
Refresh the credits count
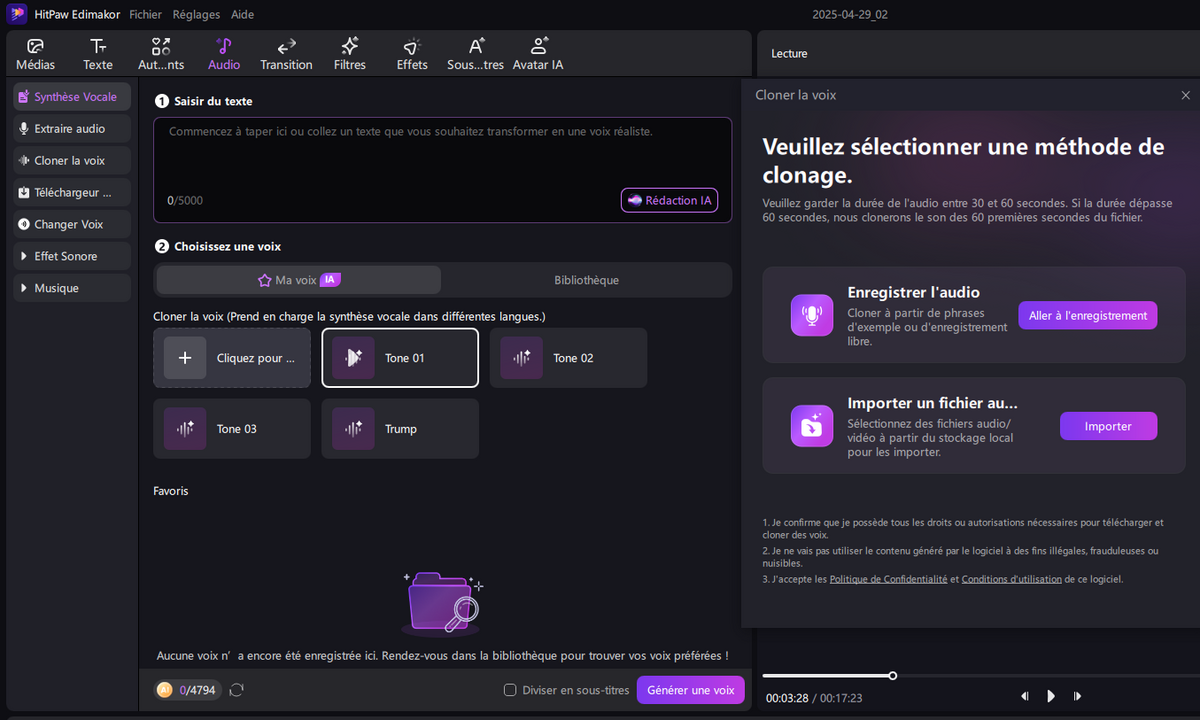pos(237,690)
